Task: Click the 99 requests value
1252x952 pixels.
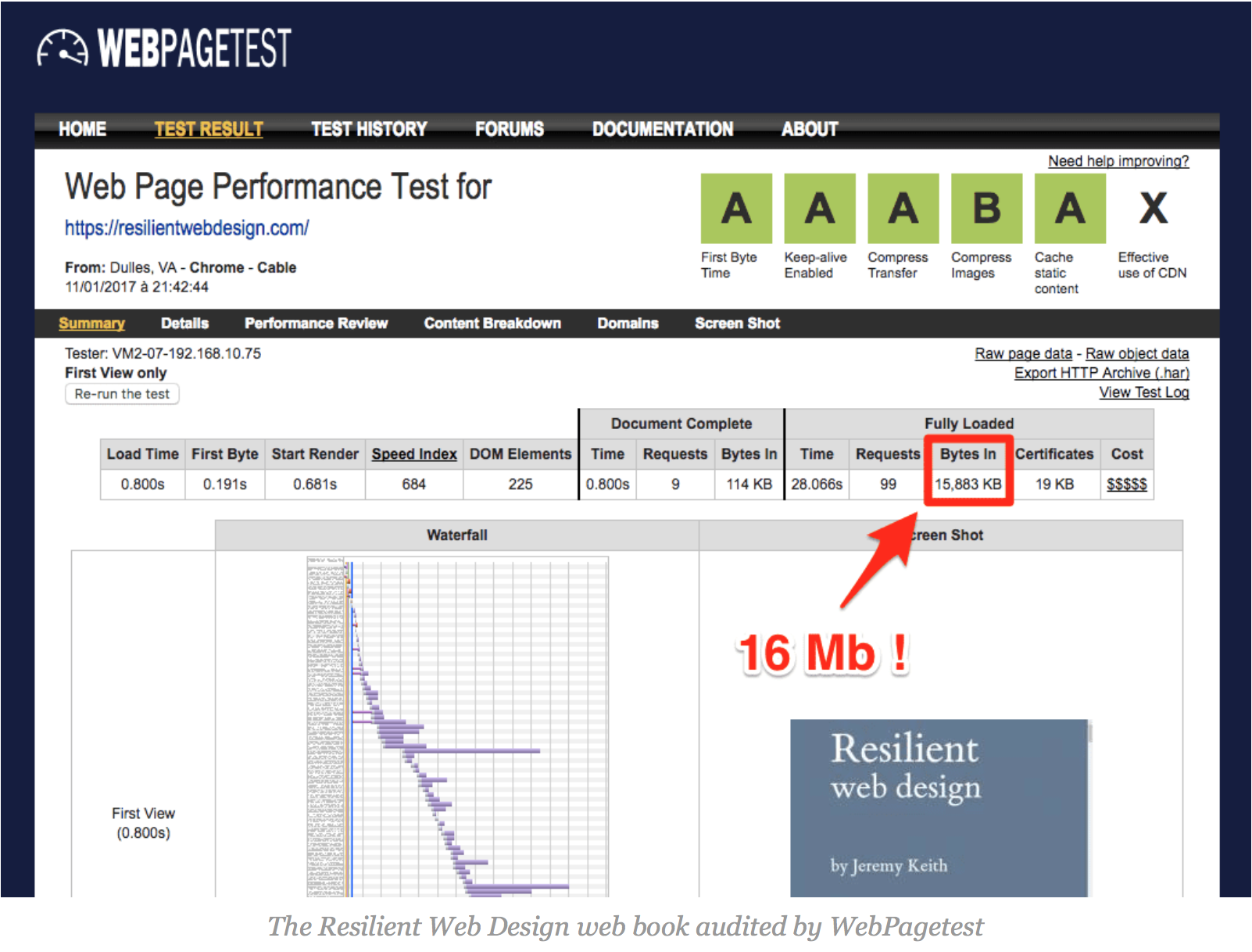Action: (888, 485)
